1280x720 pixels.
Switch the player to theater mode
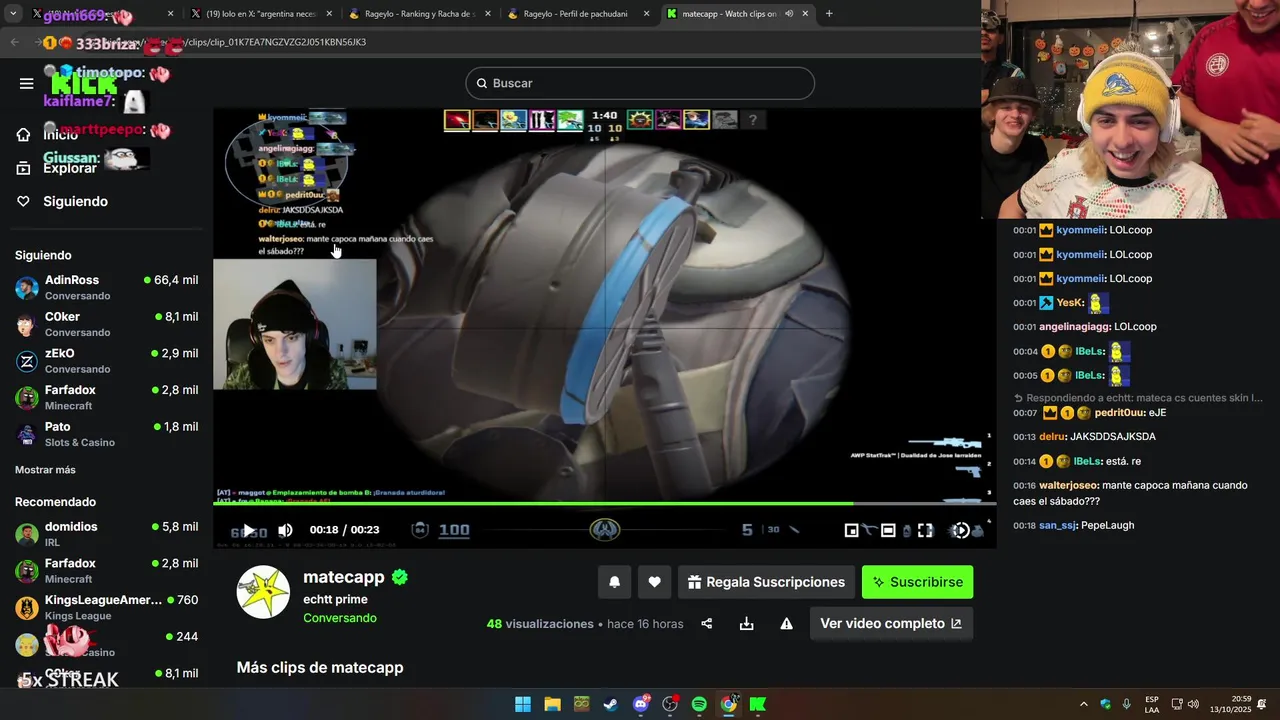coord(888,531)
